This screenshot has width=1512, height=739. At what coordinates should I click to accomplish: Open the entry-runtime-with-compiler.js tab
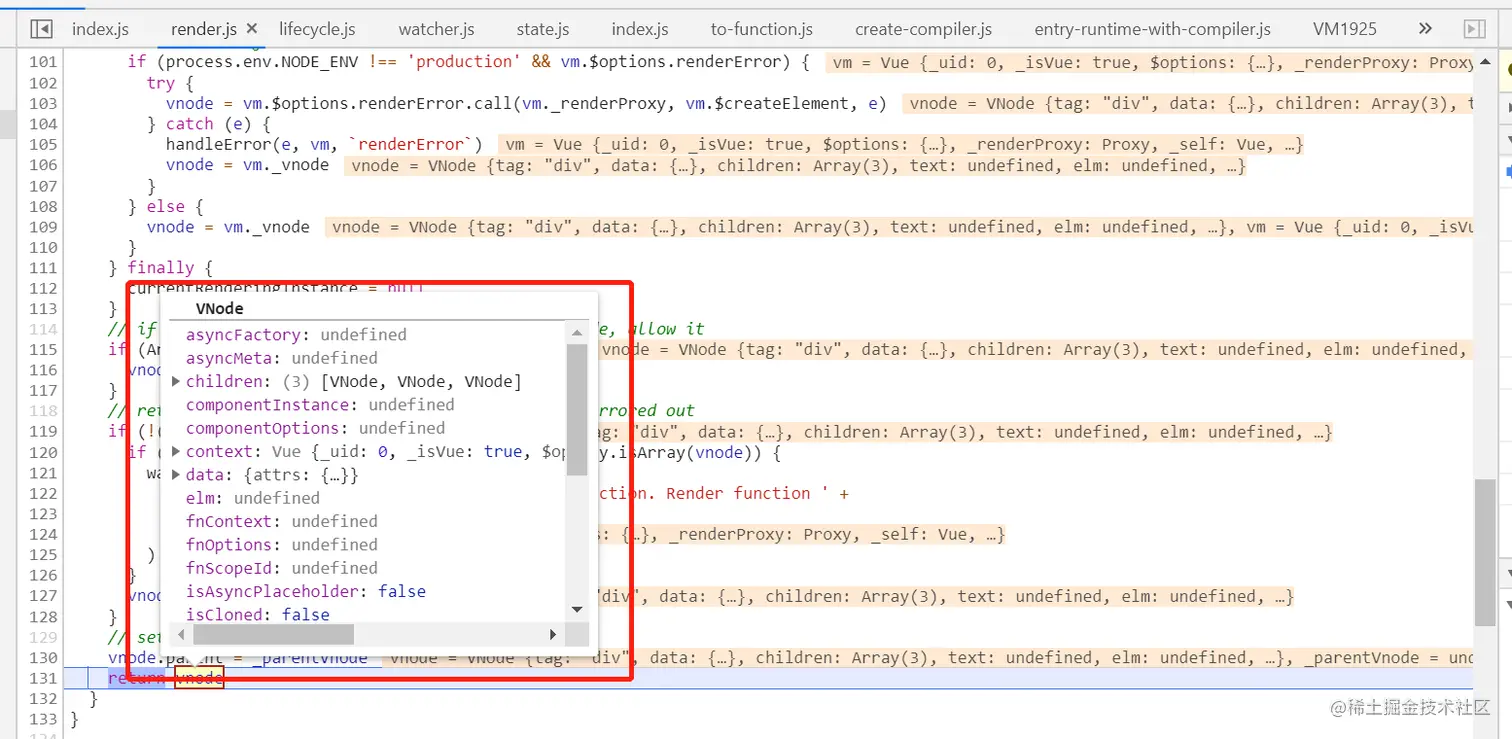1153,29
